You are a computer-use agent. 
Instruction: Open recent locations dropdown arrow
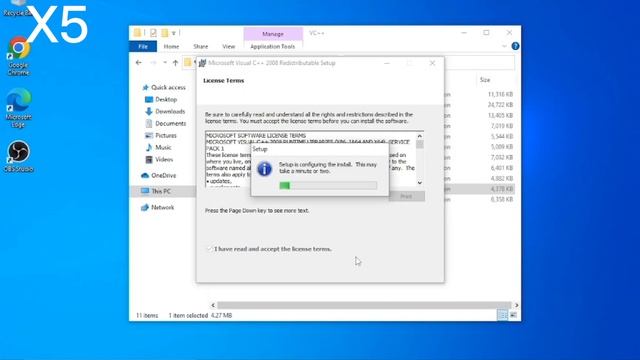tap(165, 62)
